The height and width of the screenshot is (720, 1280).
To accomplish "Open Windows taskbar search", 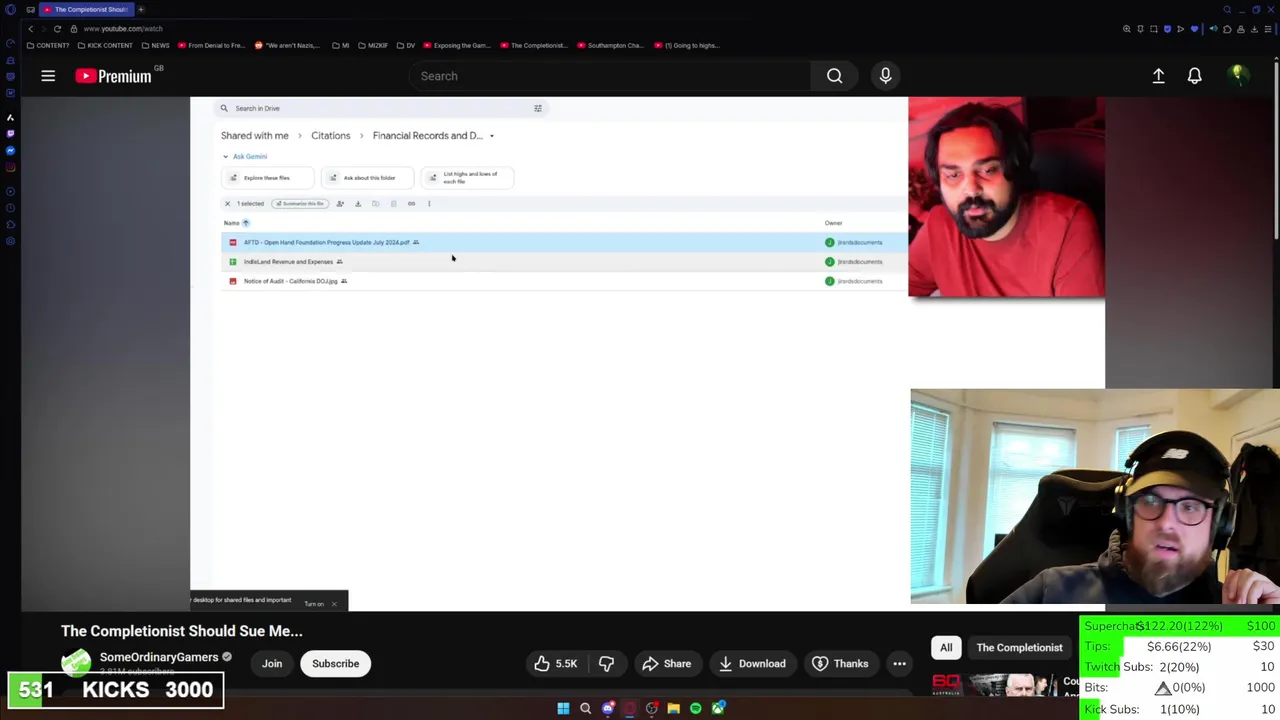I will (x=585, y=708).
